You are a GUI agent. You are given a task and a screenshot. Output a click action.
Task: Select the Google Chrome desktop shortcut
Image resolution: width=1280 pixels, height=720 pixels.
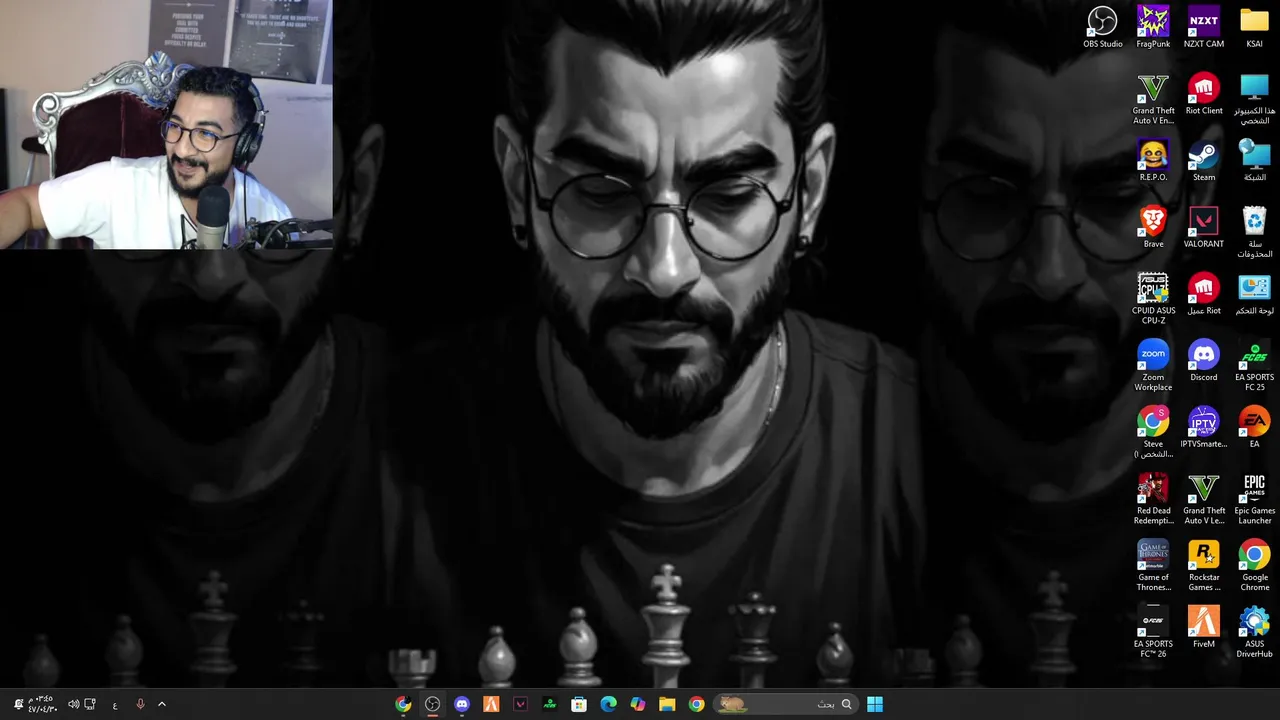[x=1254, y=566]
